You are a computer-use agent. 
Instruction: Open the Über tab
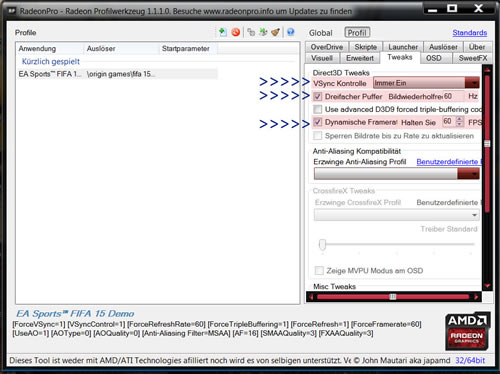click(477, 47)
